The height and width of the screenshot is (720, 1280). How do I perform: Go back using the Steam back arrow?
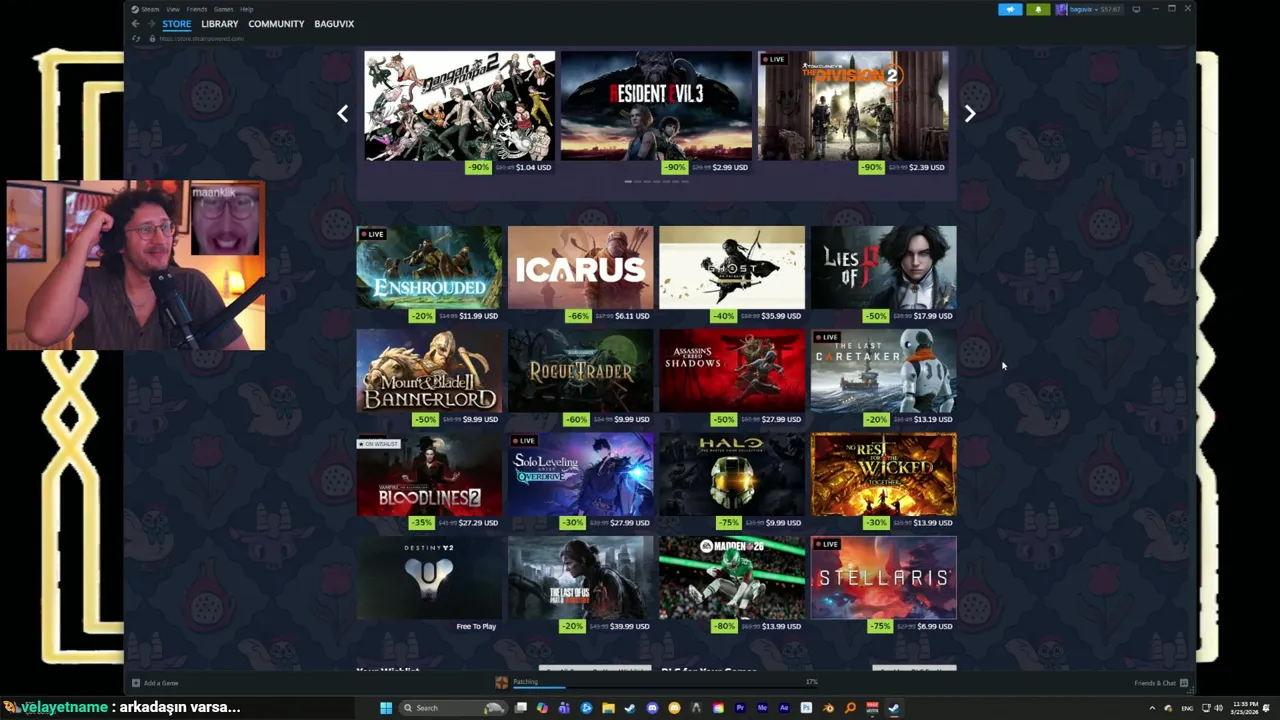[x=135, y=24]
